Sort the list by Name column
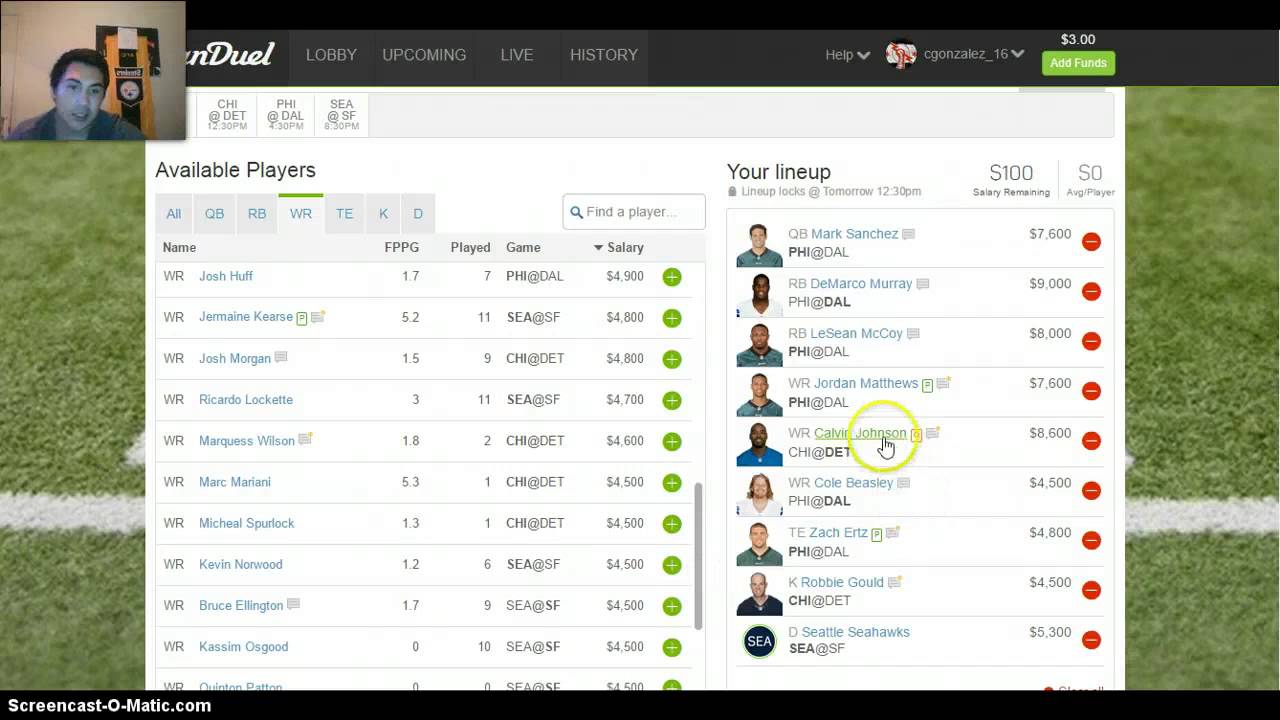 [180, 247]
